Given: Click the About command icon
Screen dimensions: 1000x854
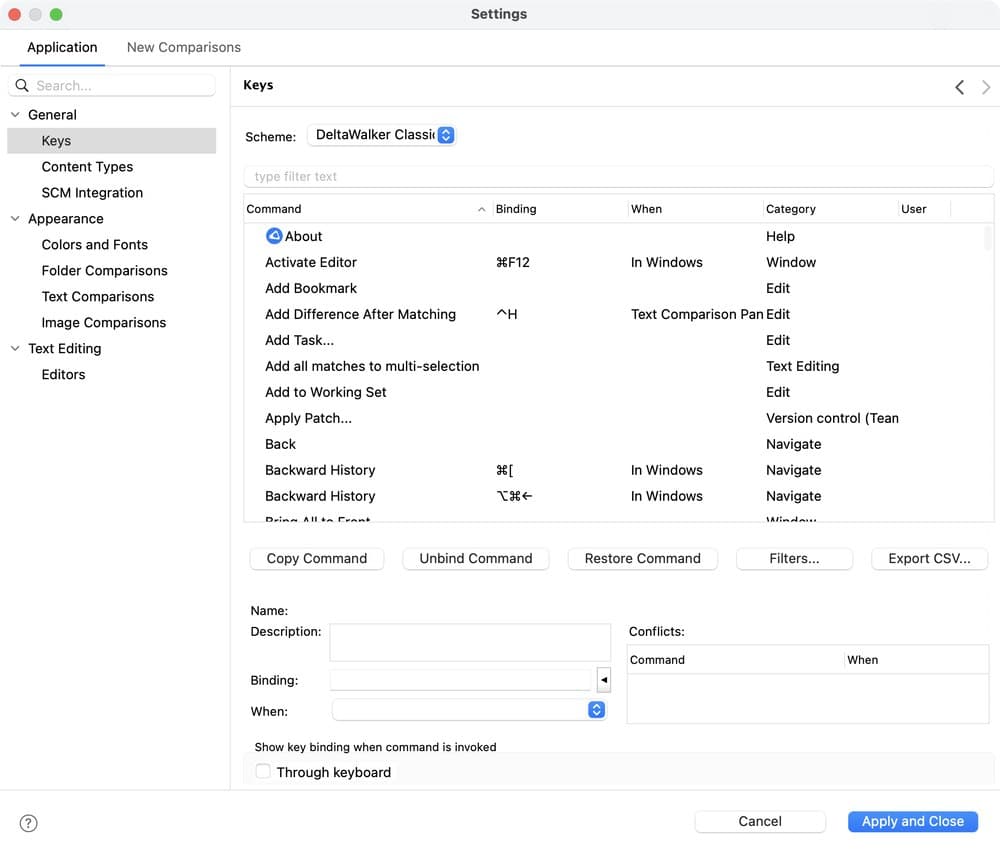Looking at the screenshot, I should tap(274, 236).
